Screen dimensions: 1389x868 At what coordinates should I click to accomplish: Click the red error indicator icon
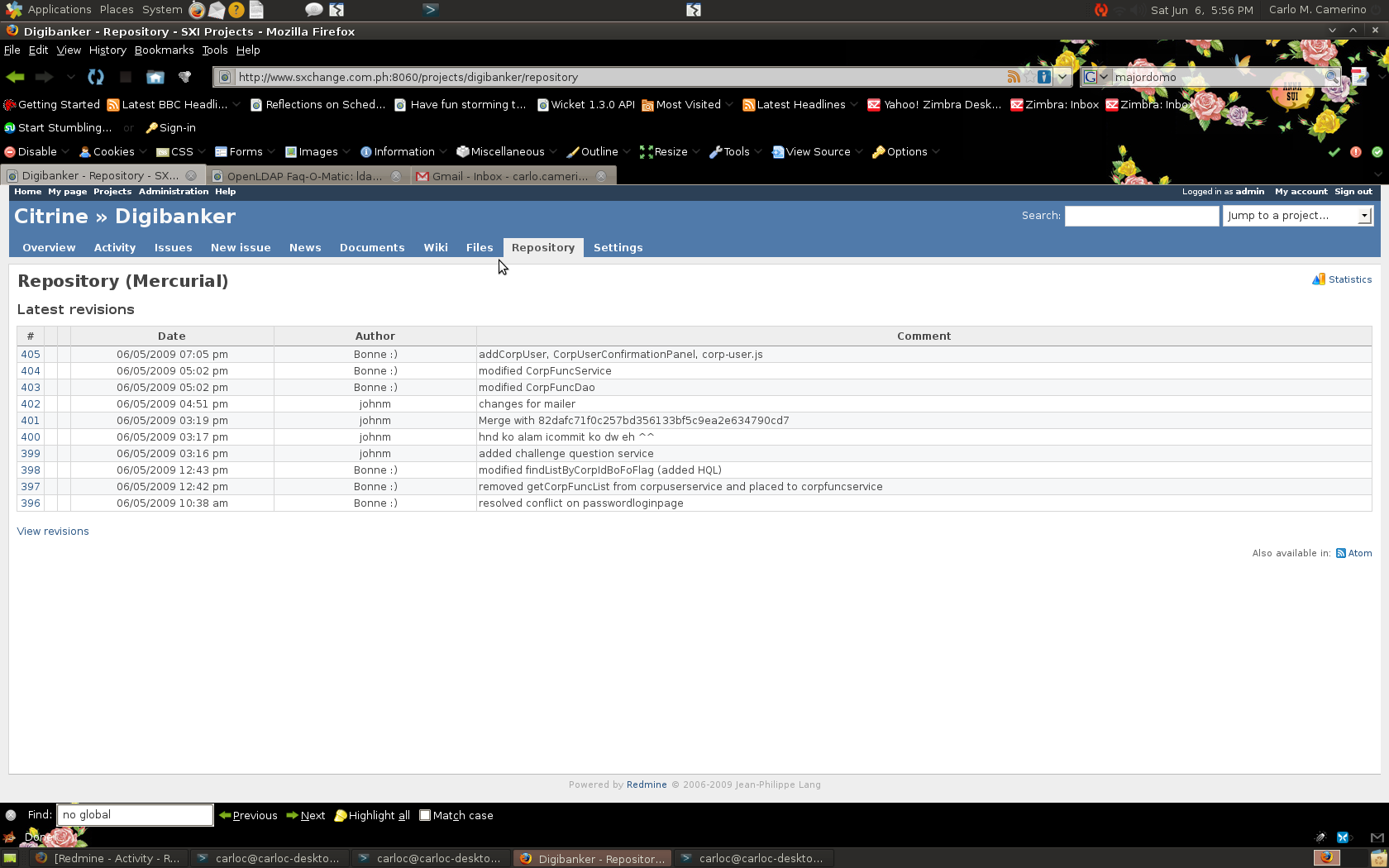tap(1356, 152)
